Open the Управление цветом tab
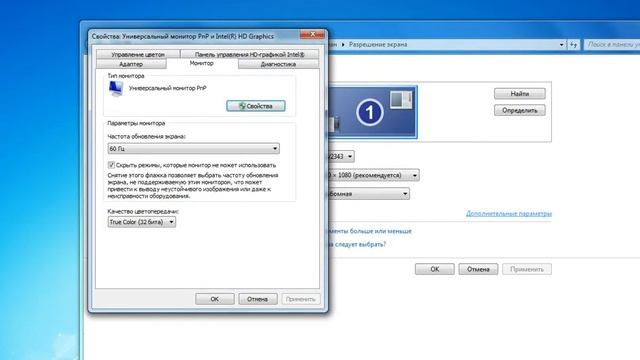 click(138, 54)
